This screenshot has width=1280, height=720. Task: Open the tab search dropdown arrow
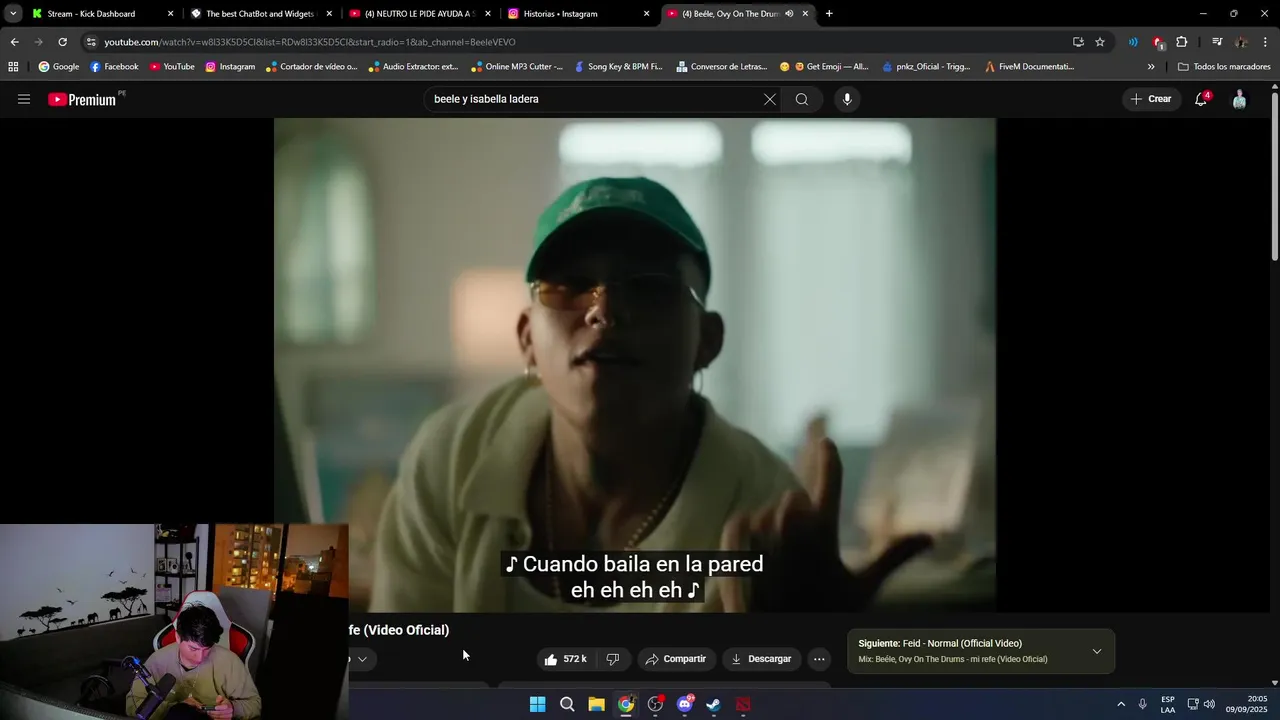[x=13, y=14]
